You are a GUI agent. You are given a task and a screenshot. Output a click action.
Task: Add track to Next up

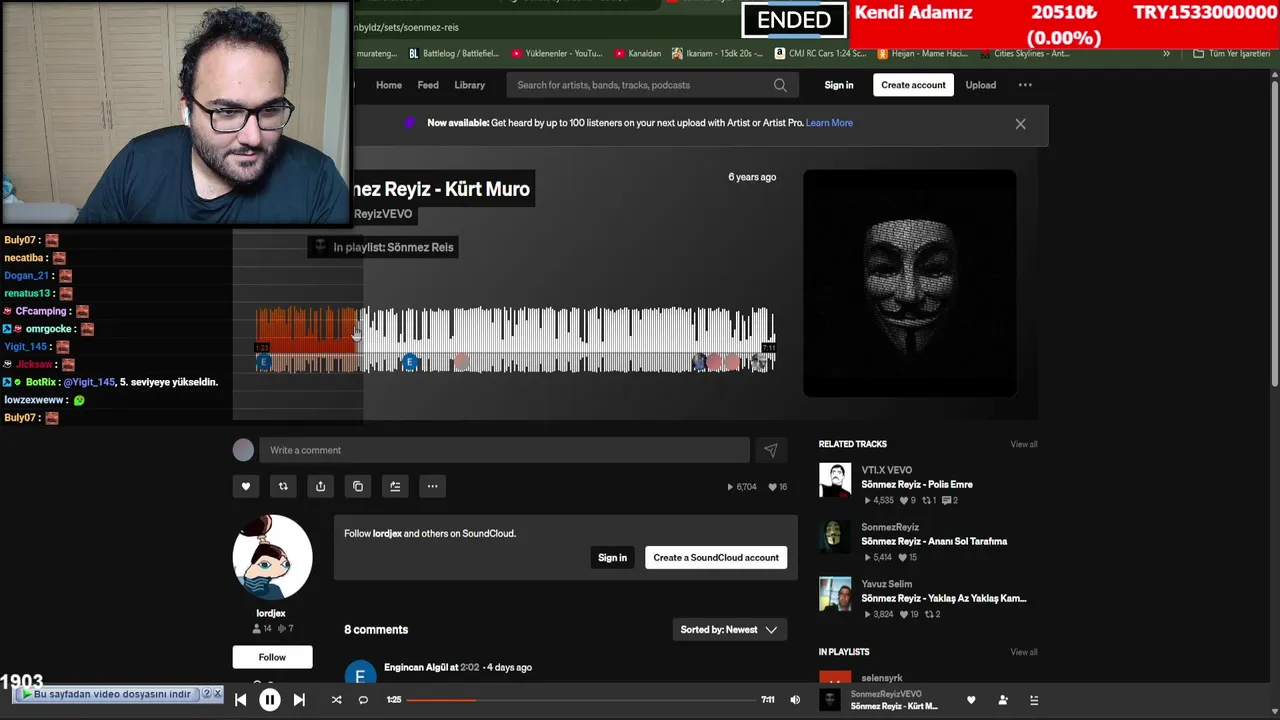(395, 486)
